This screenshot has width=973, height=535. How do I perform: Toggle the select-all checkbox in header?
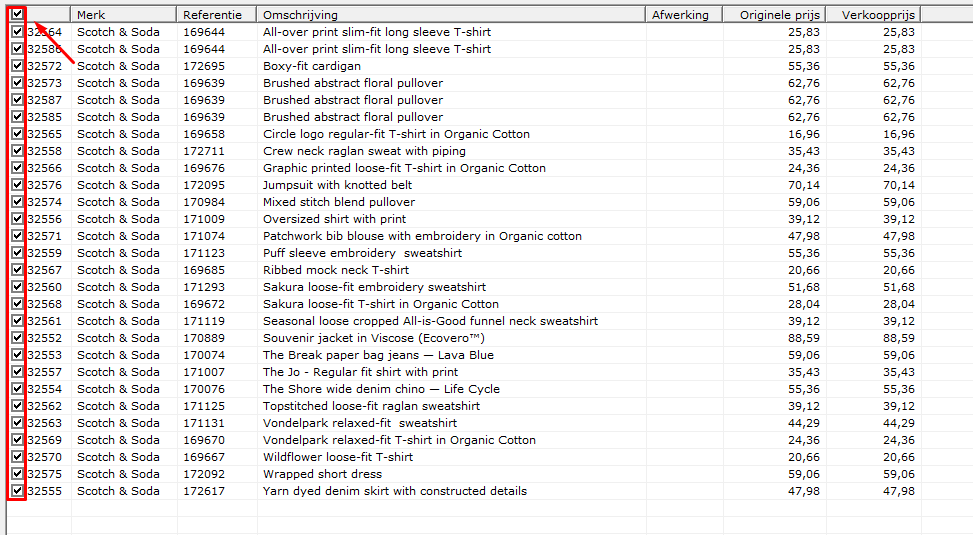pyautogui.click(x=17, y=14)
